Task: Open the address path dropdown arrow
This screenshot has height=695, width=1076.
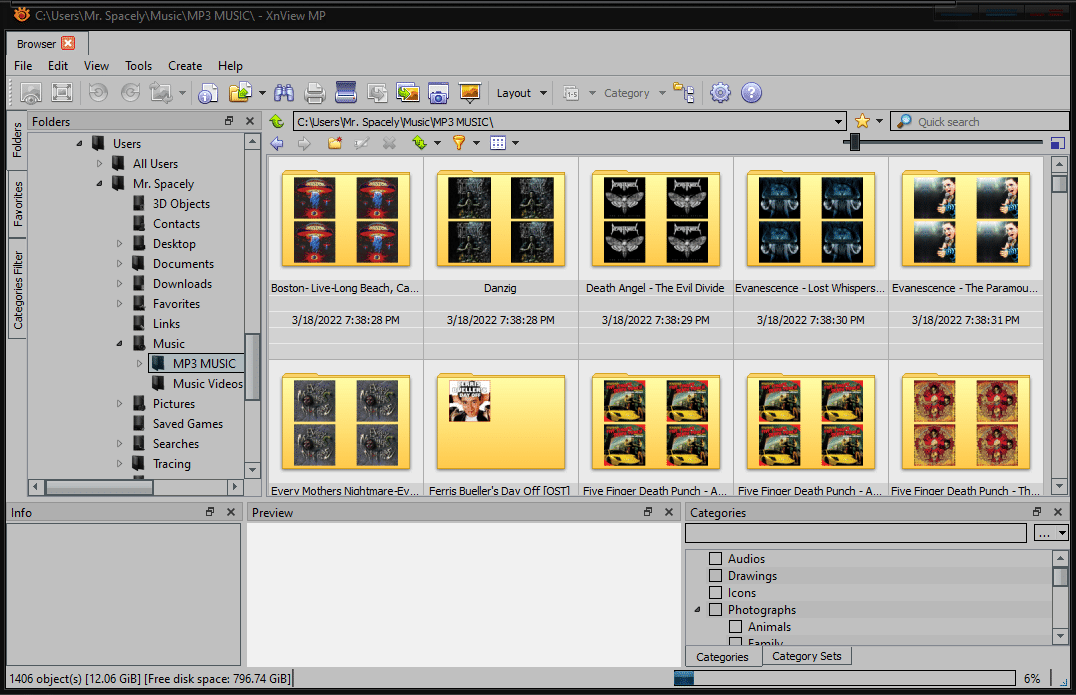Action: point(839,122)
